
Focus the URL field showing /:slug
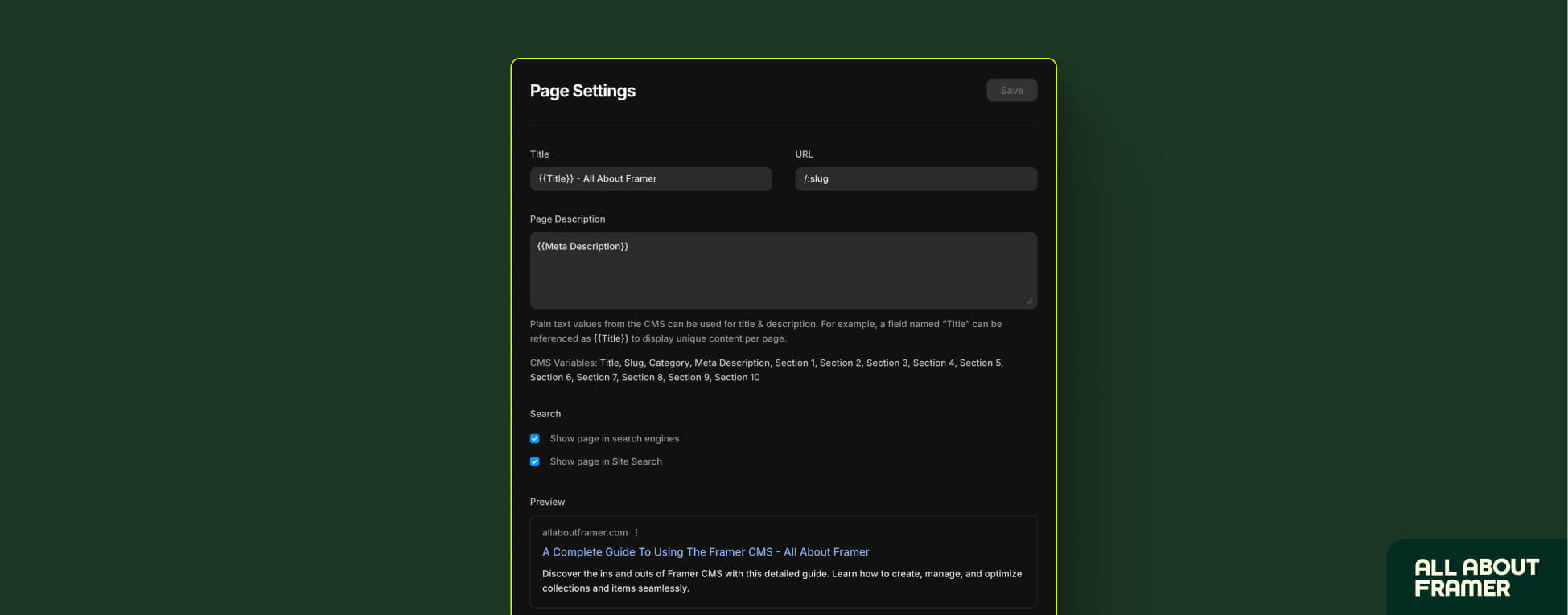(x=916, y=178)
